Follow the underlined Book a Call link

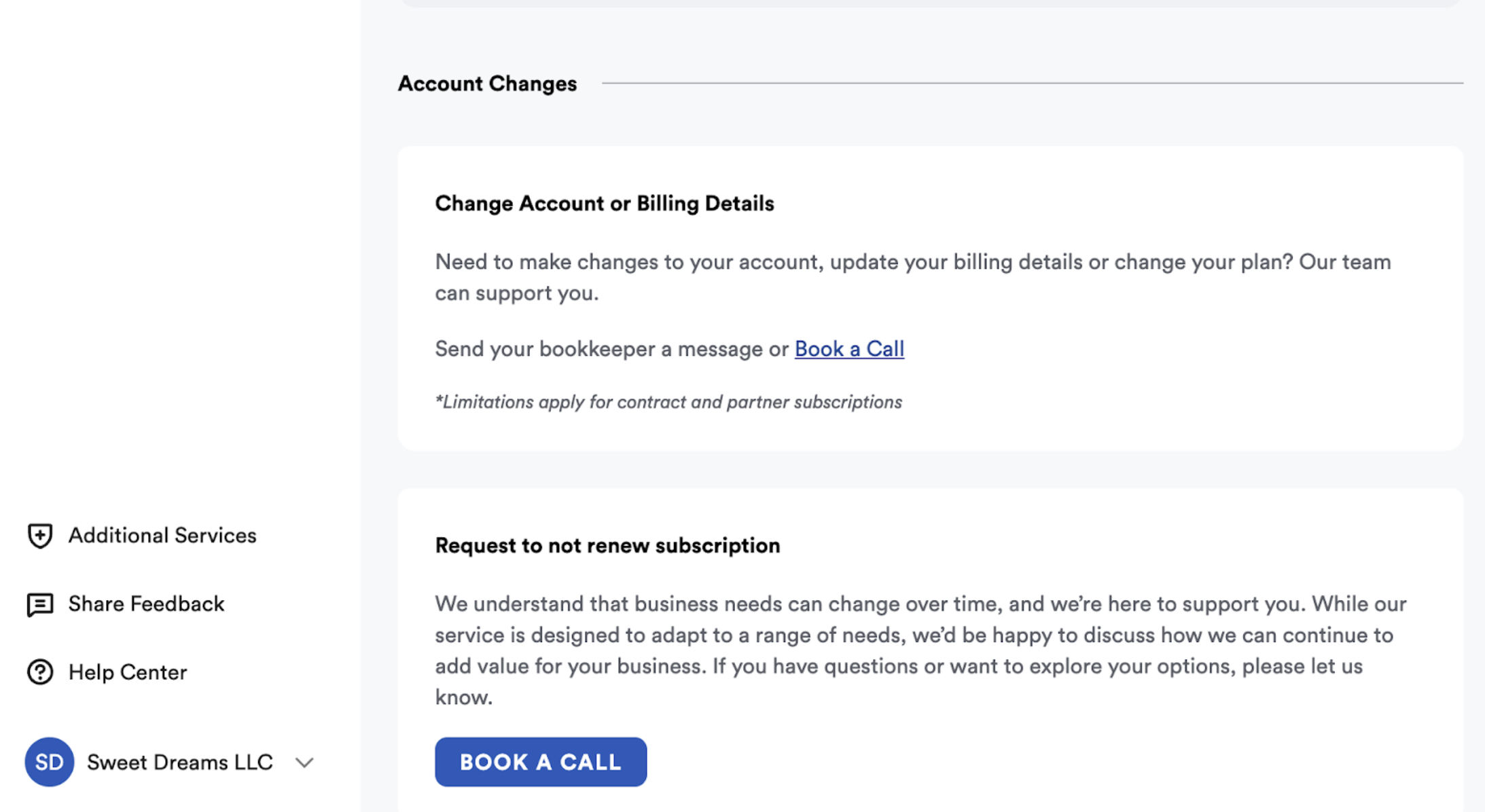(x=849, y=349)
